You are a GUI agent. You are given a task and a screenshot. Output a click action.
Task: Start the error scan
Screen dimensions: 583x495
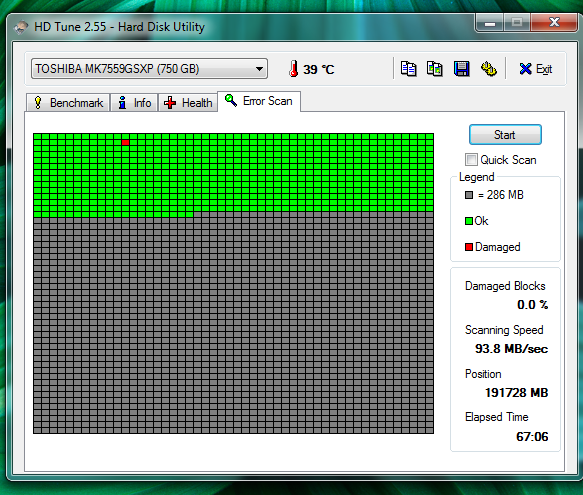click(505, 135)
